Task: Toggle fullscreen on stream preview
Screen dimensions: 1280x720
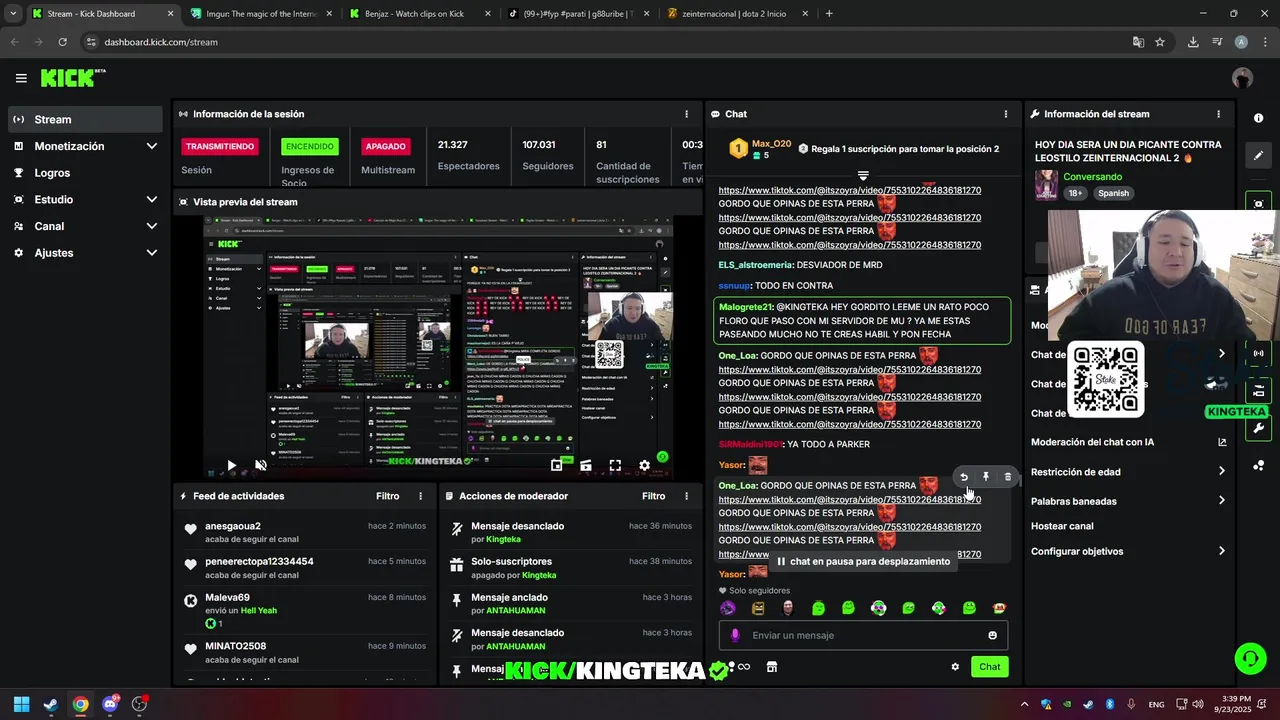Action: click(615, 465)
